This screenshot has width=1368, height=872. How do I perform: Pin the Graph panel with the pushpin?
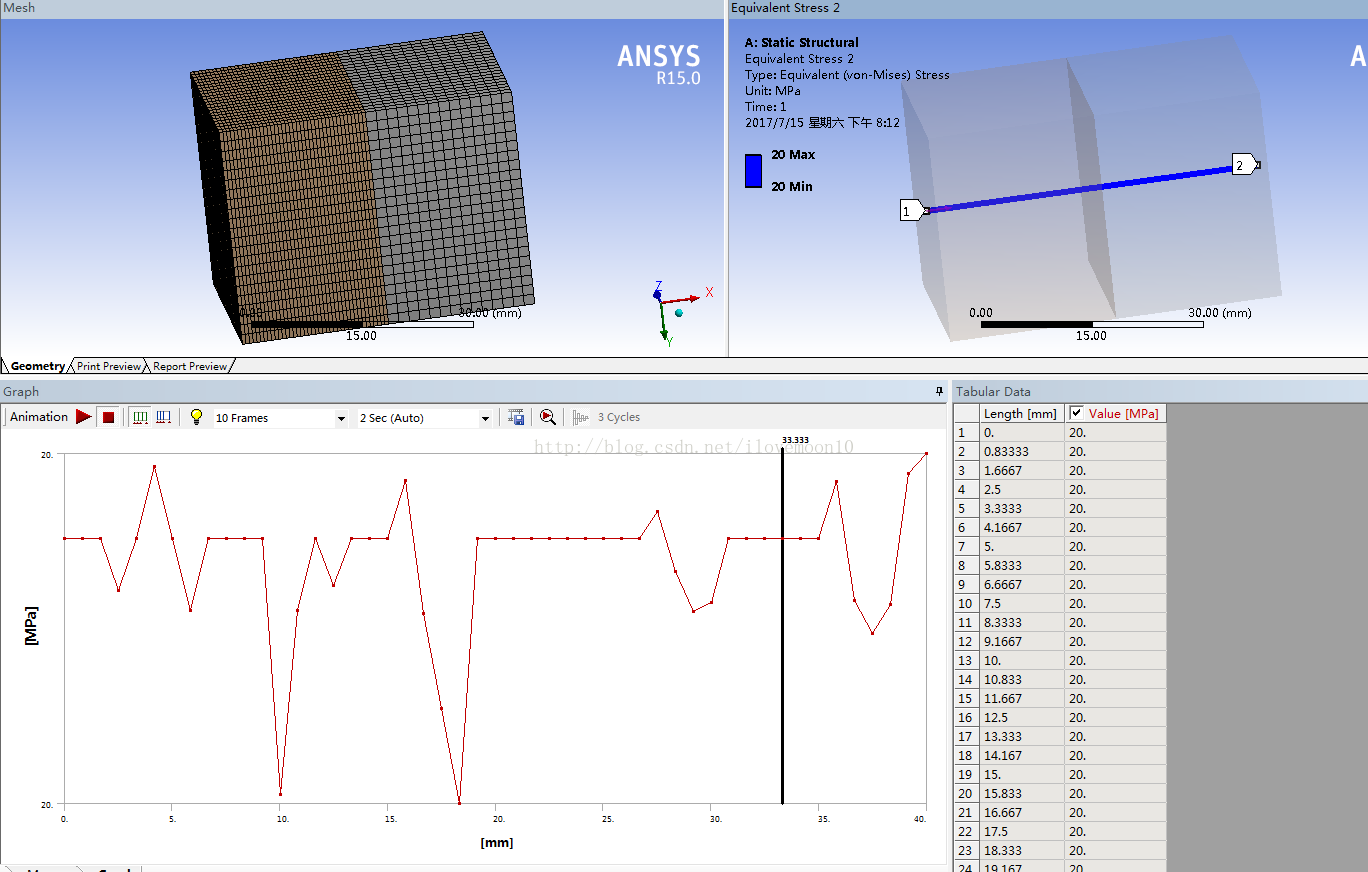939,391
